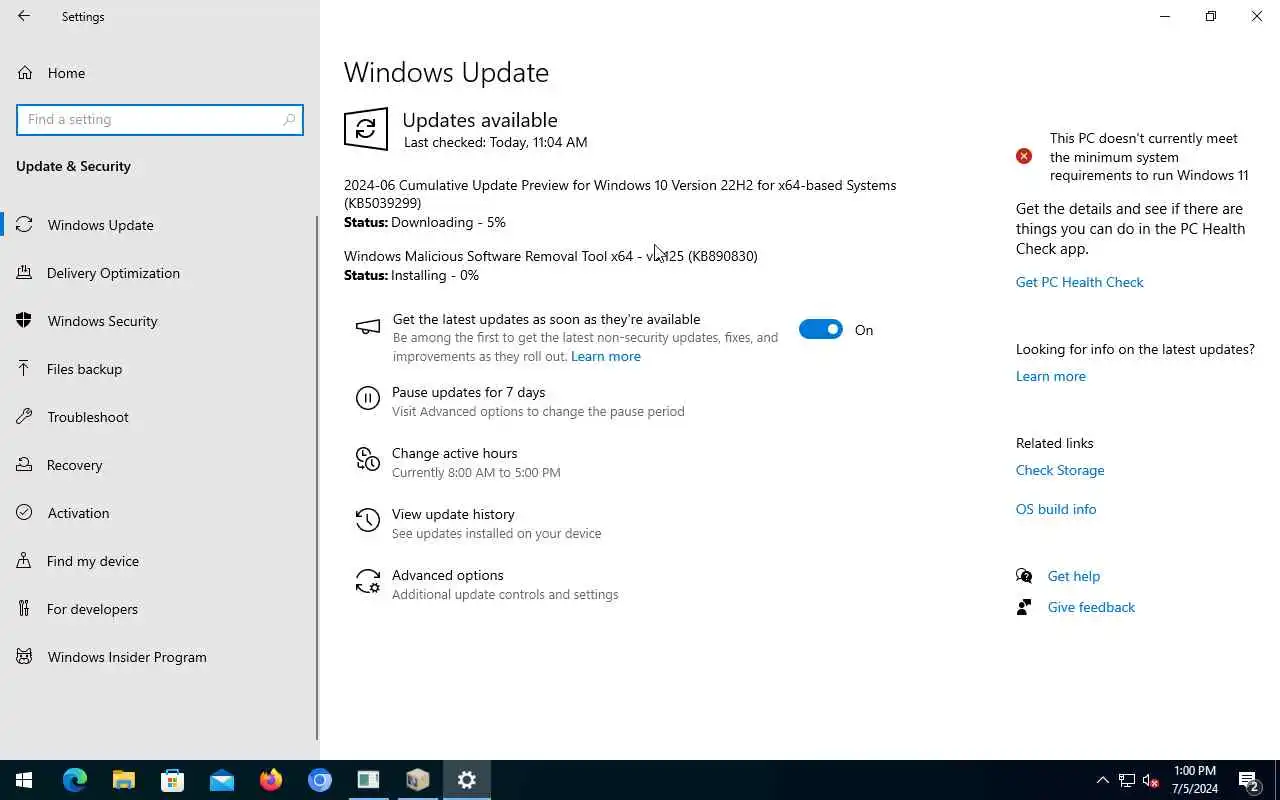
Task: Click the Get help chat icon
Action: pos(1024,576)
